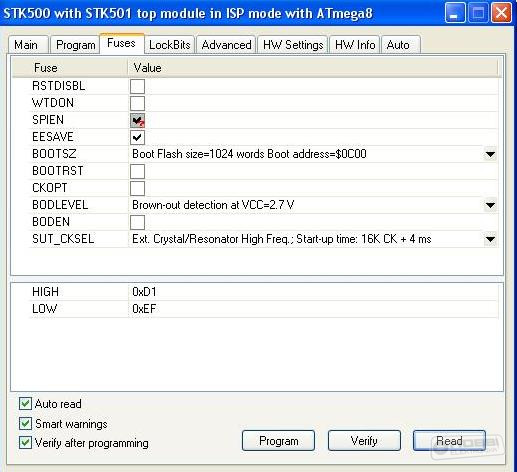Expand the BOOTSZ dropdown arrow
The height and width of the screenshot is (472, 517).
click(490, 154)
